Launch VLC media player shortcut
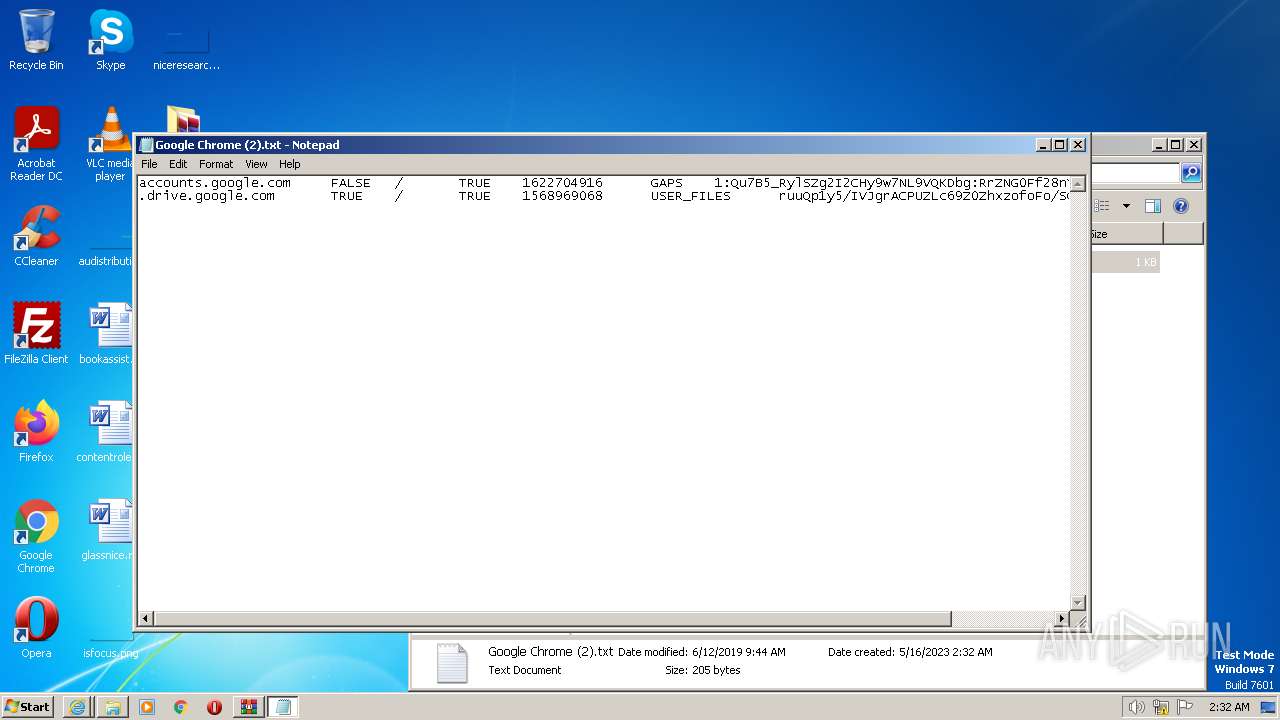1280x720 pixels. (x=110, y=144)
